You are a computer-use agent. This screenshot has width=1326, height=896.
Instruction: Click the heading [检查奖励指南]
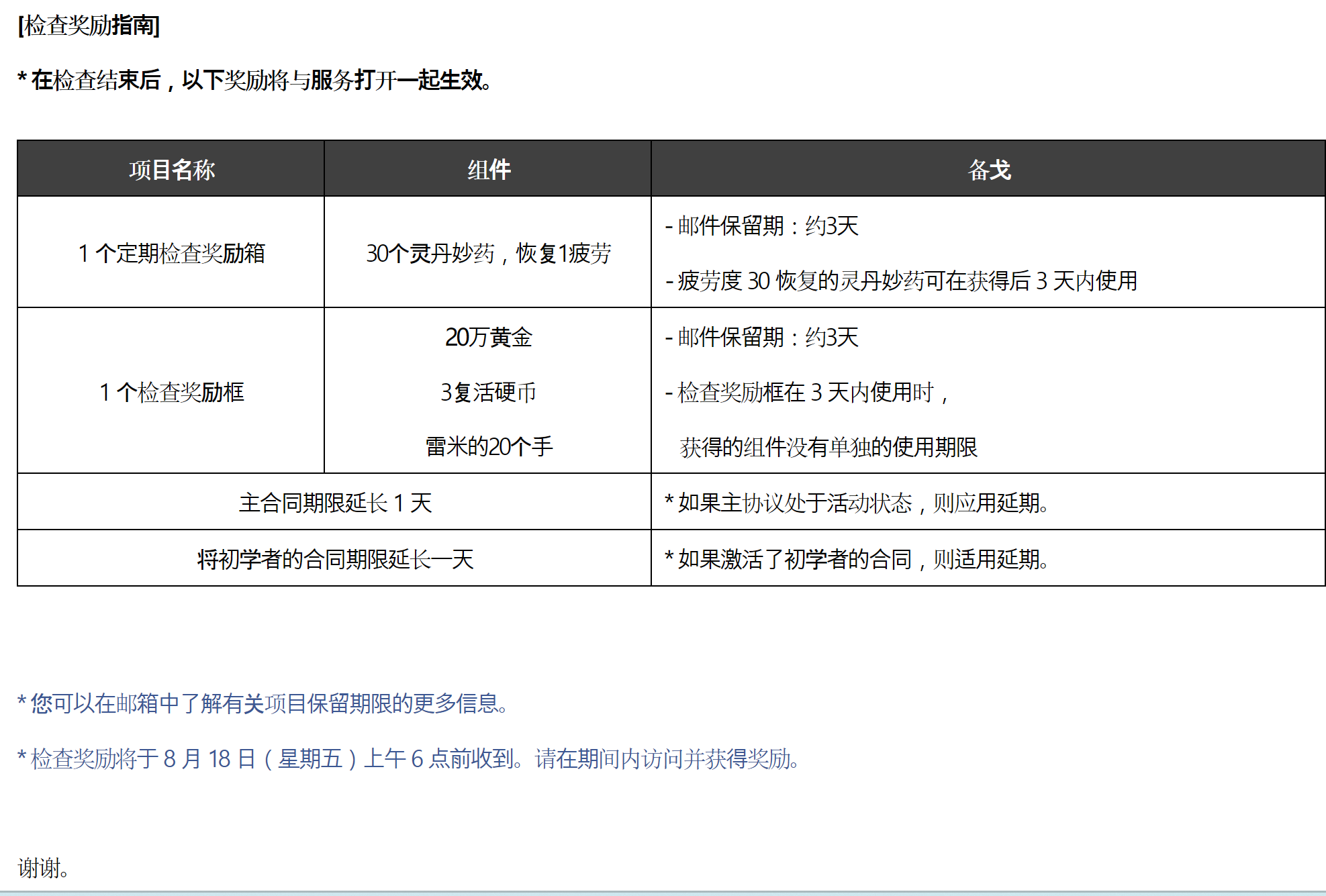89,26
